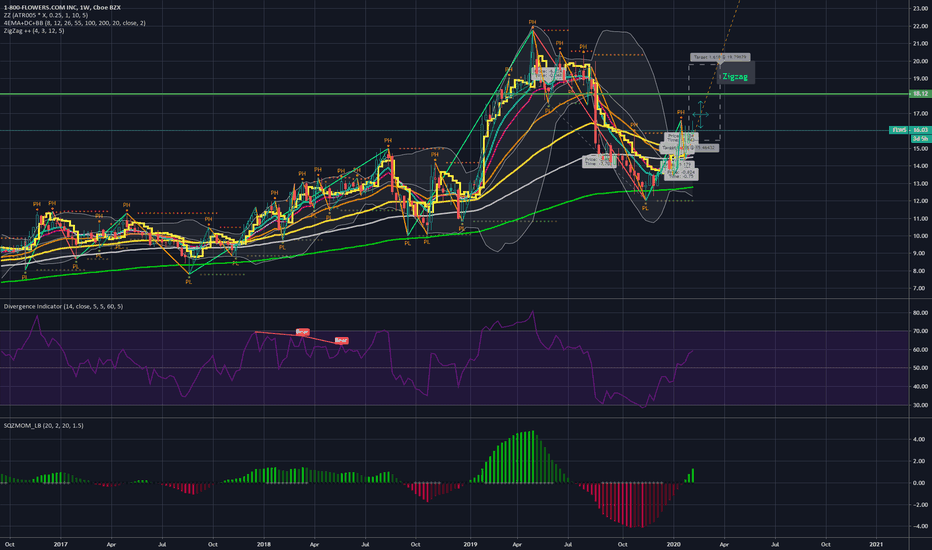This screenshot has width=932, height=550.
Task: Click the green 18.12 price tag
Action: (920, 94)
